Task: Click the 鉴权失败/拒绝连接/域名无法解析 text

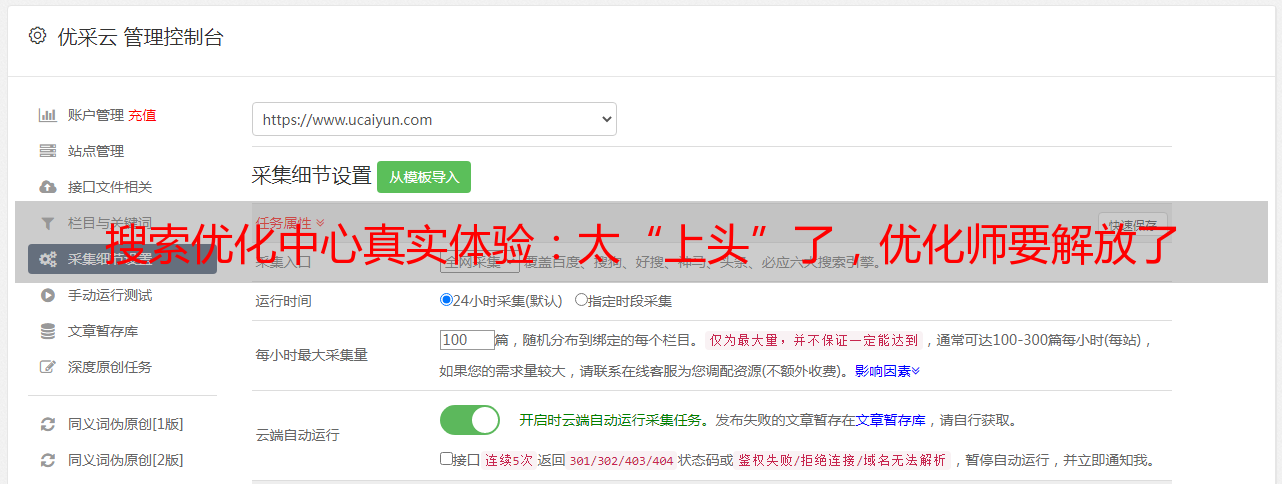Action: point(842,461)
